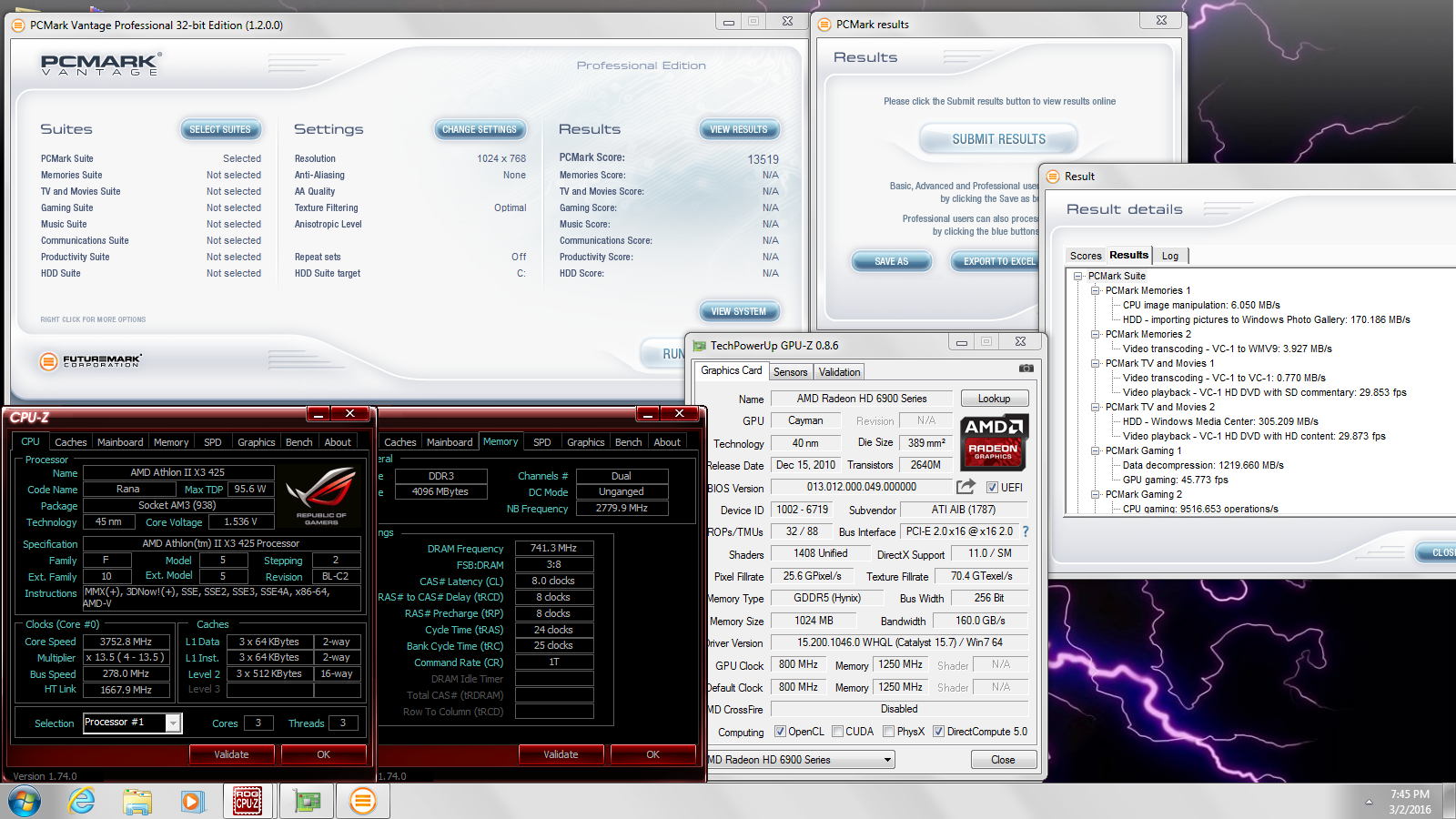Click the Futuremark Corporation logo
This screenshot has height=819, width=1456.
coord(91,361)
